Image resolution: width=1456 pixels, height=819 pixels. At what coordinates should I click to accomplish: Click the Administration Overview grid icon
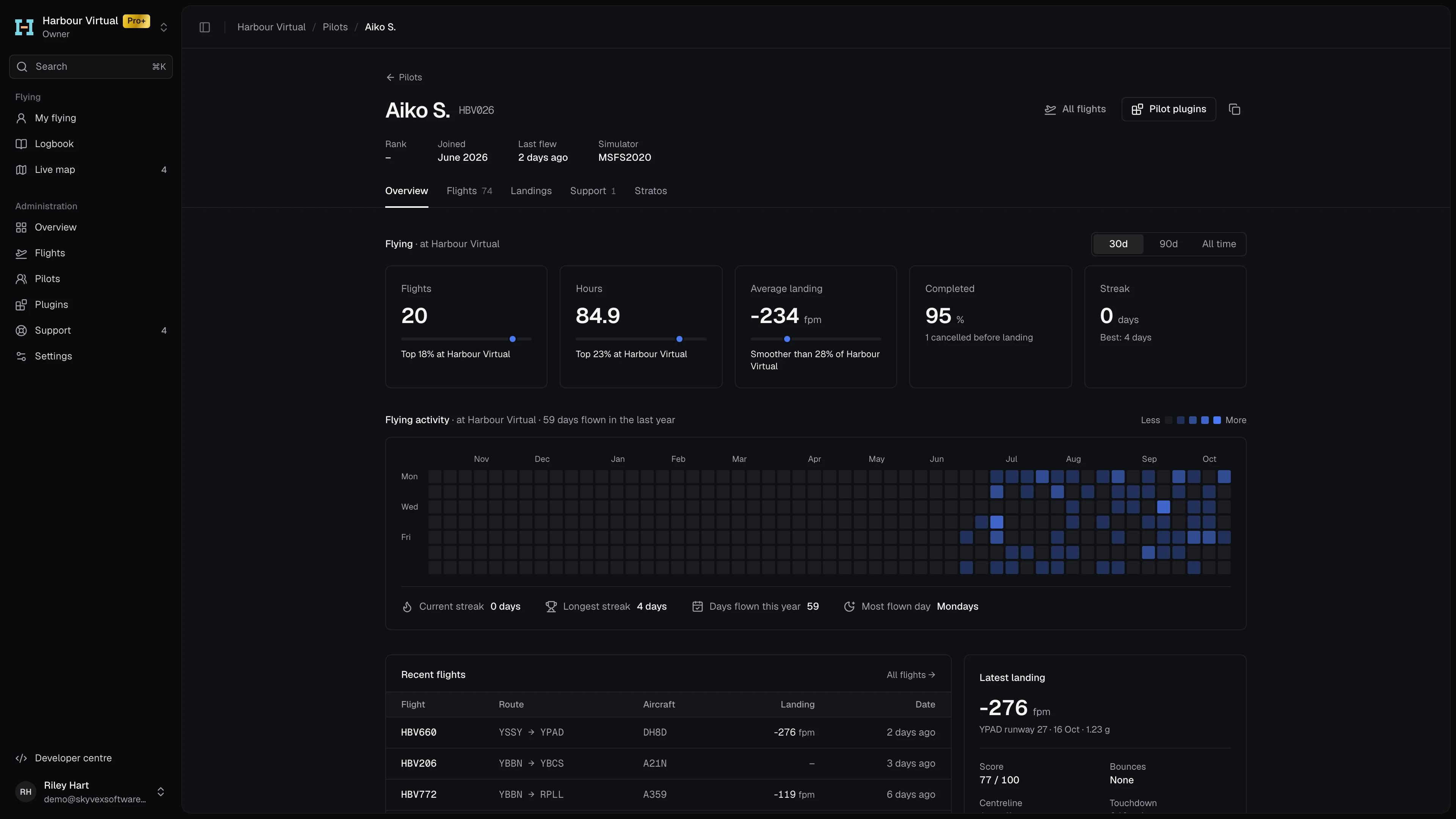click(x=22, y=227)
